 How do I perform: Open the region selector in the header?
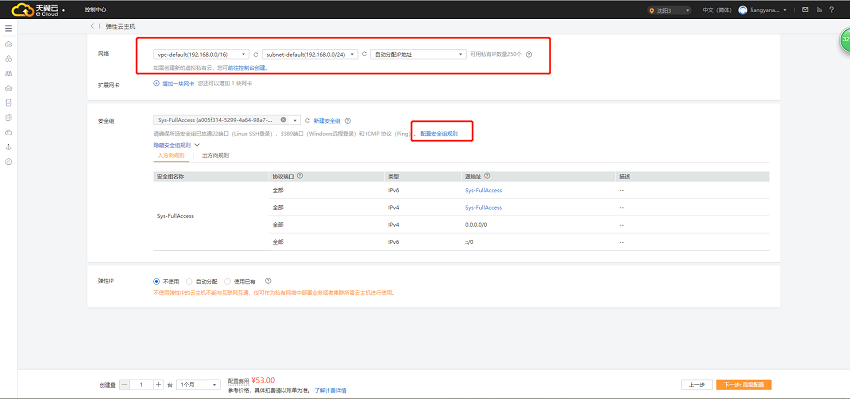click(669, 10)
